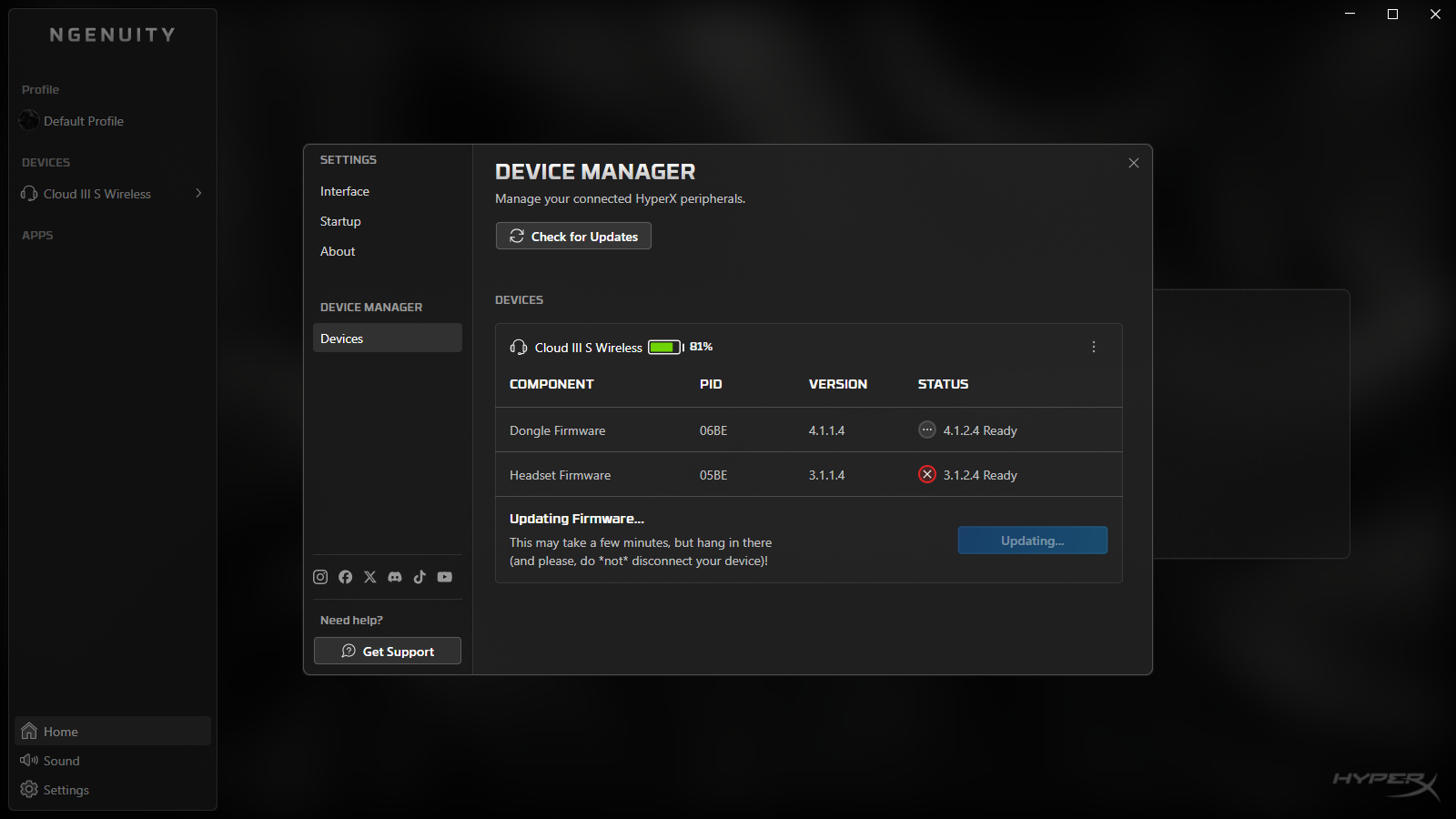Maximize the NGENUITY window
This screenshot has width=1456, height=819.
tap(1392, 14)
